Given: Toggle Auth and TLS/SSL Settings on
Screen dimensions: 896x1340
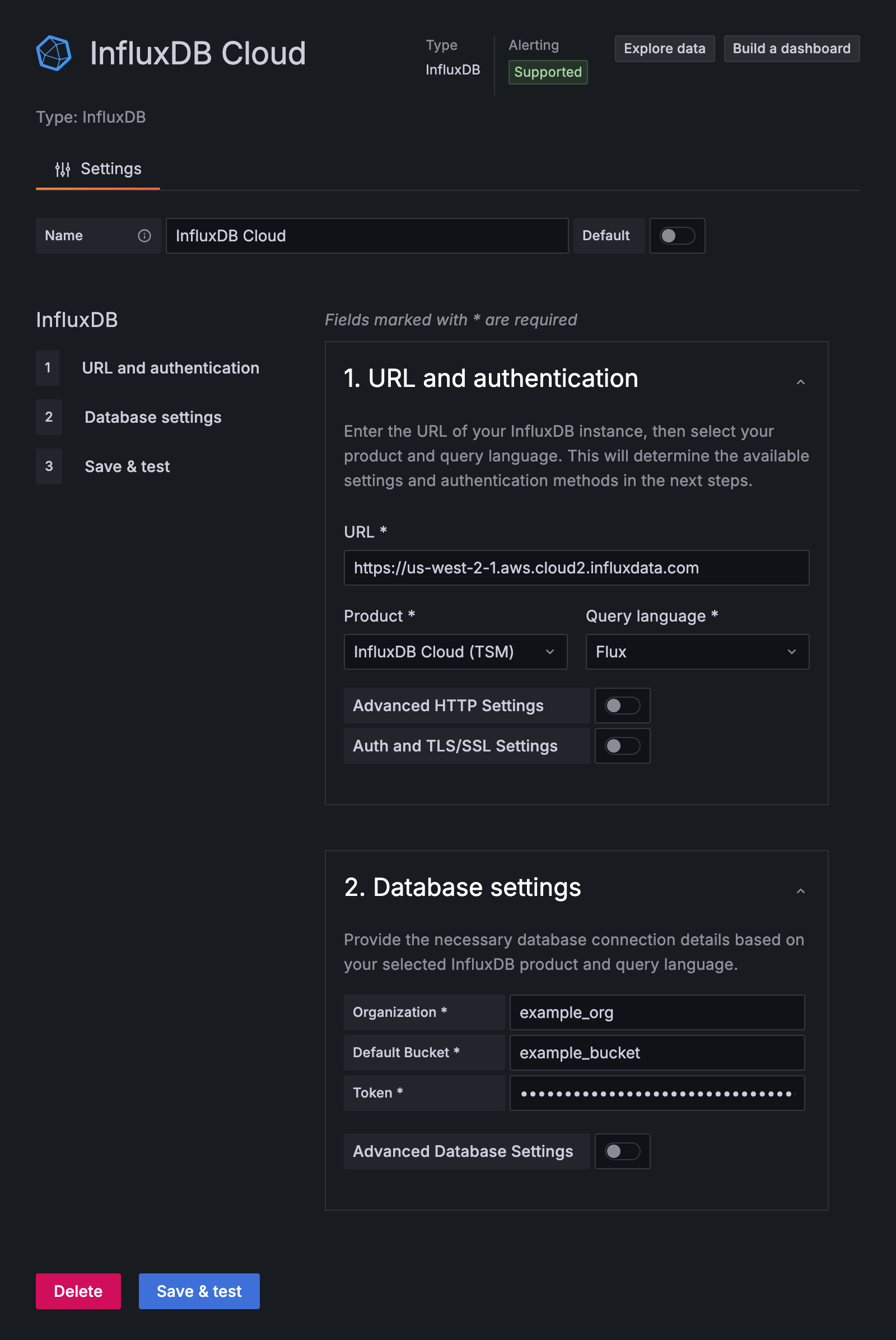Looking at the screenshot, I should click(x=622, y=746).
